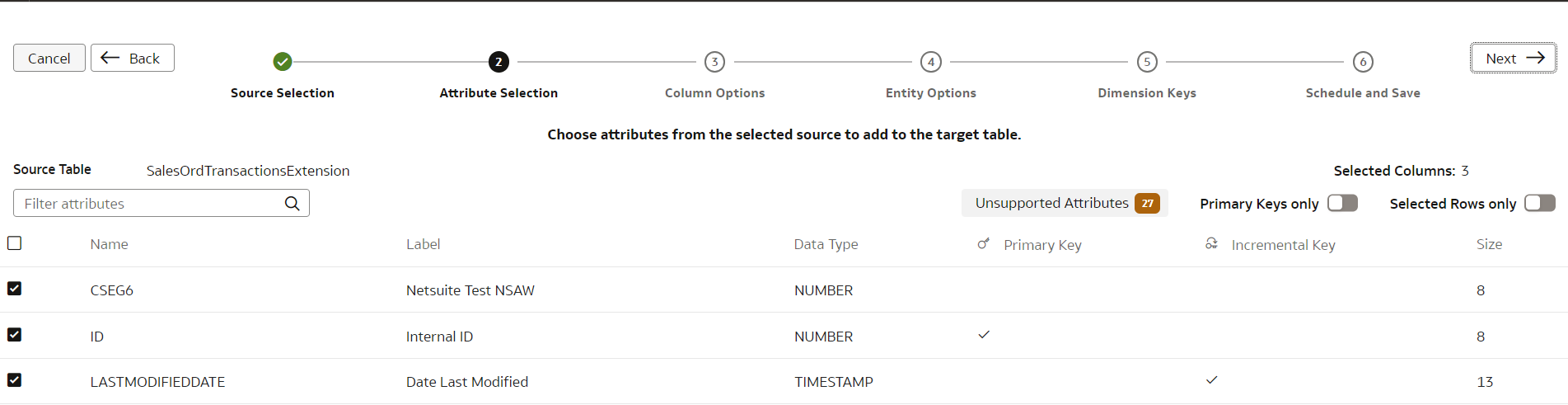
Task: Click the Next button
Action: pos(1514,59)
